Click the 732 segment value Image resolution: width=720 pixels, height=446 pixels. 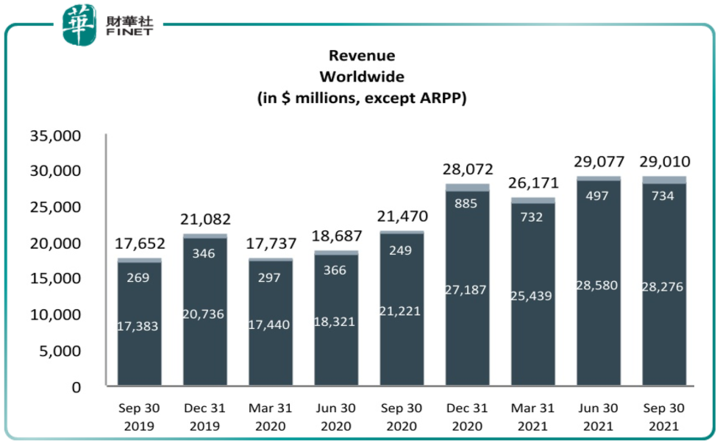pyautogui.click(x=532, y=217)
